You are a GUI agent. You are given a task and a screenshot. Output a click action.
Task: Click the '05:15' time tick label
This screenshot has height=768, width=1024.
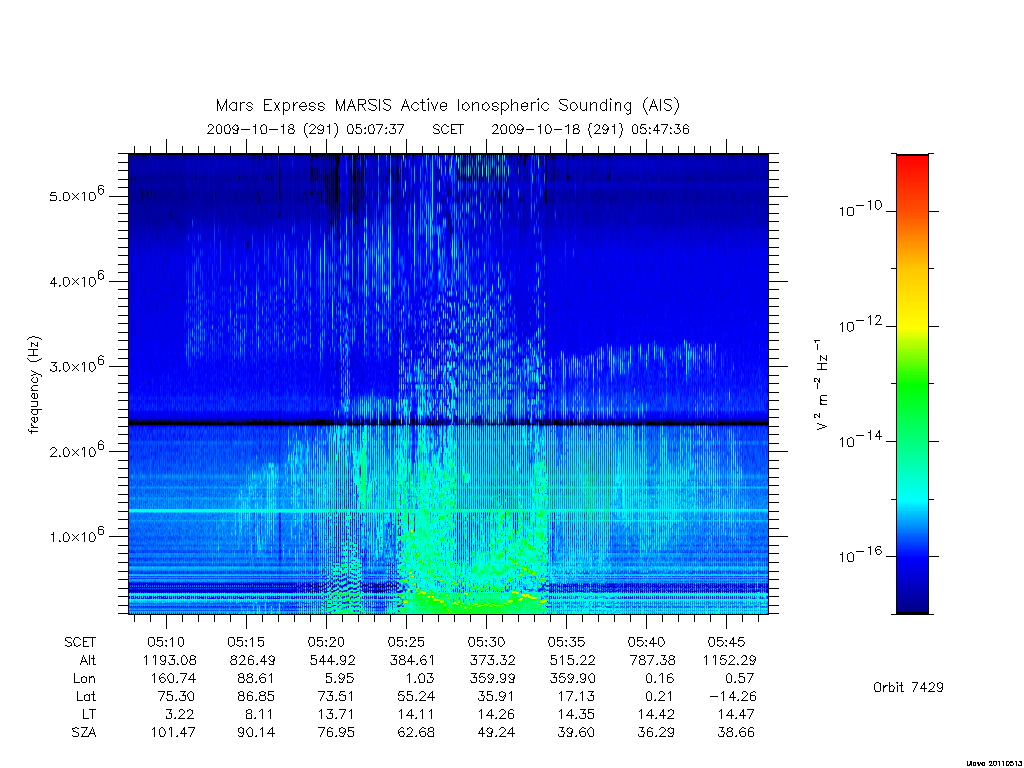point(246,642)
